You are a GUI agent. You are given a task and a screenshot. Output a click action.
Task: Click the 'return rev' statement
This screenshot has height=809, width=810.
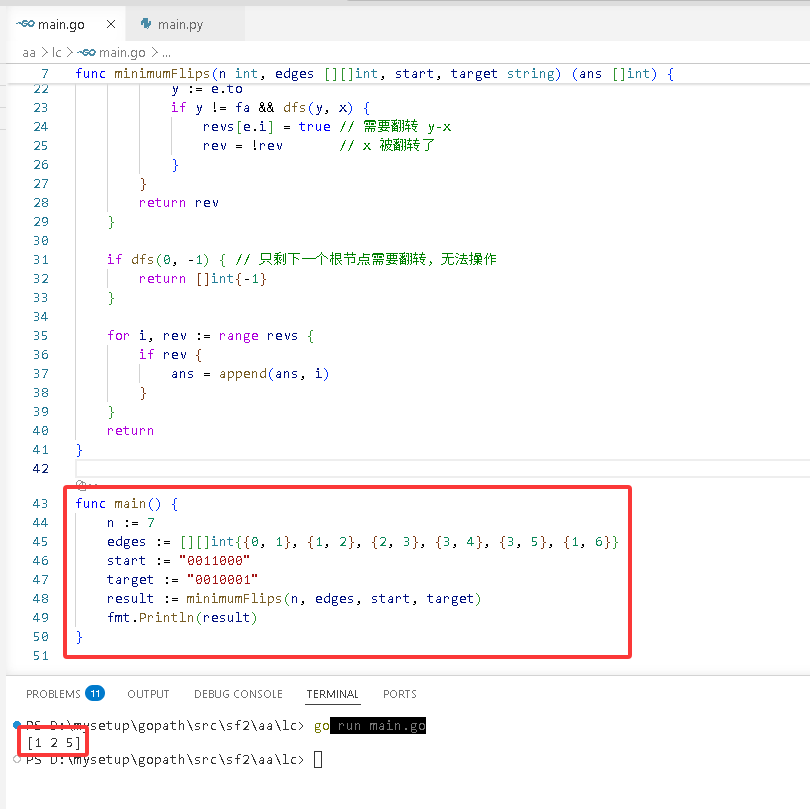point(179,203)
